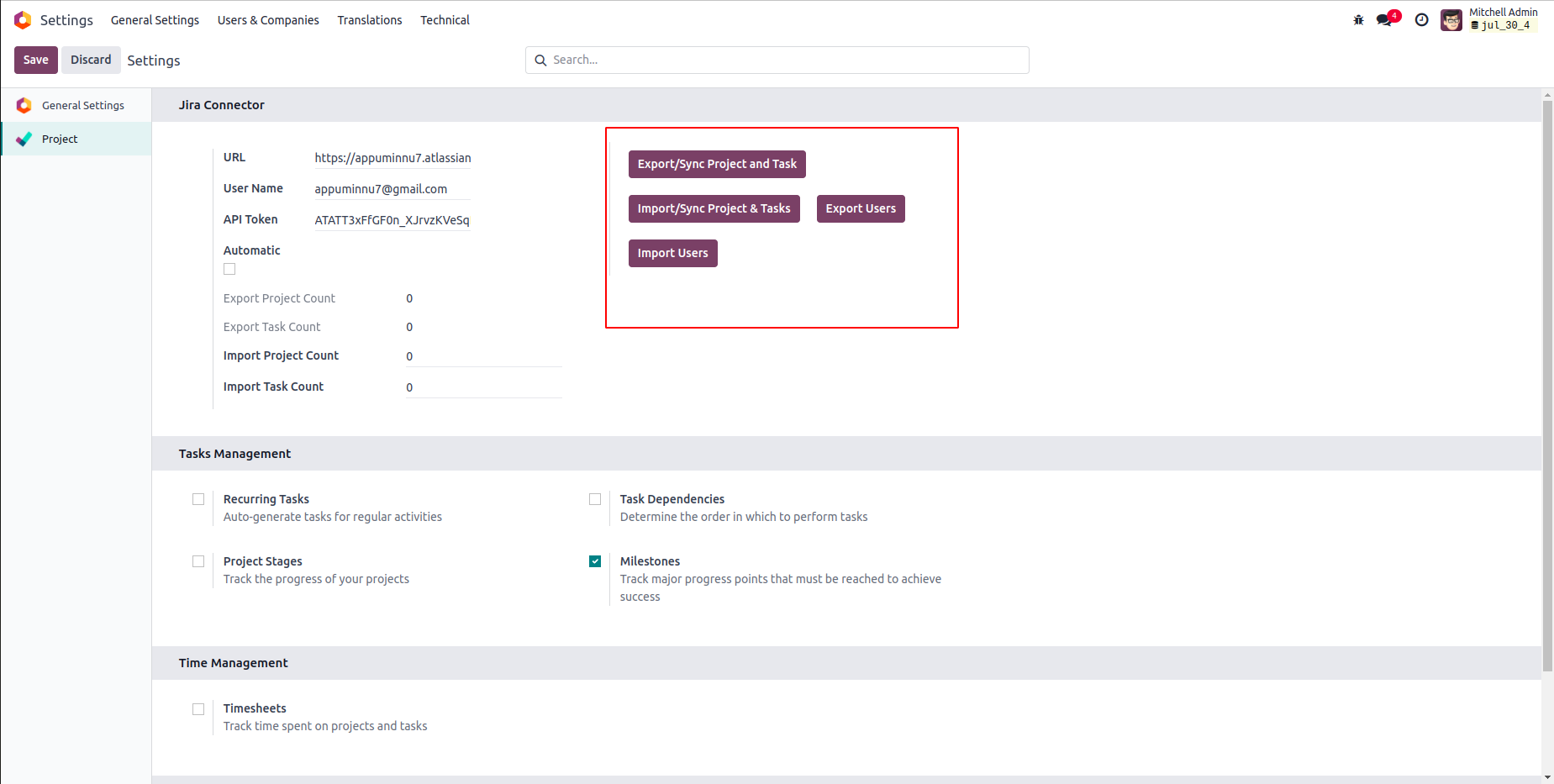This screenshot has height=784, width=1554.
Task: Click the Import Users button
Action: point(672,254)
